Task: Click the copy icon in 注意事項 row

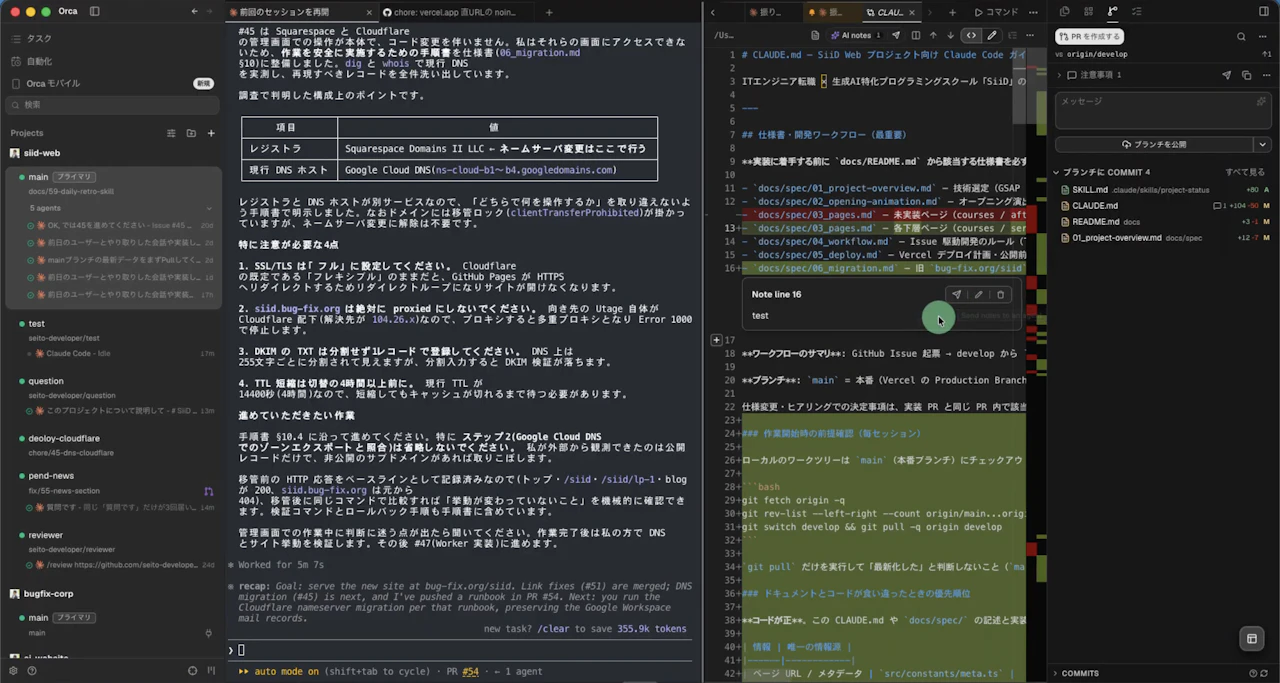Action: [x=1246, y=75]
